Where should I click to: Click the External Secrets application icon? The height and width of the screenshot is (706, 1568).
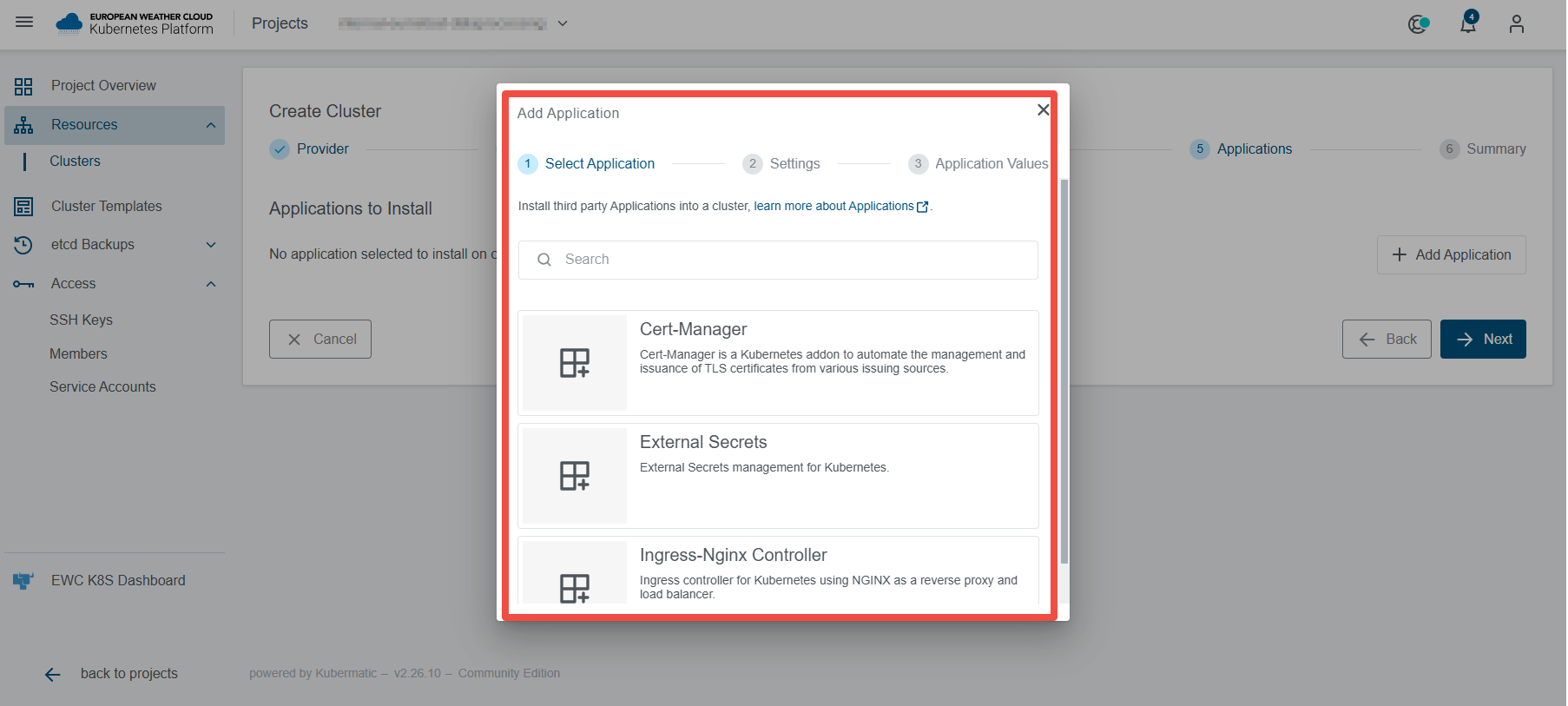575,476
